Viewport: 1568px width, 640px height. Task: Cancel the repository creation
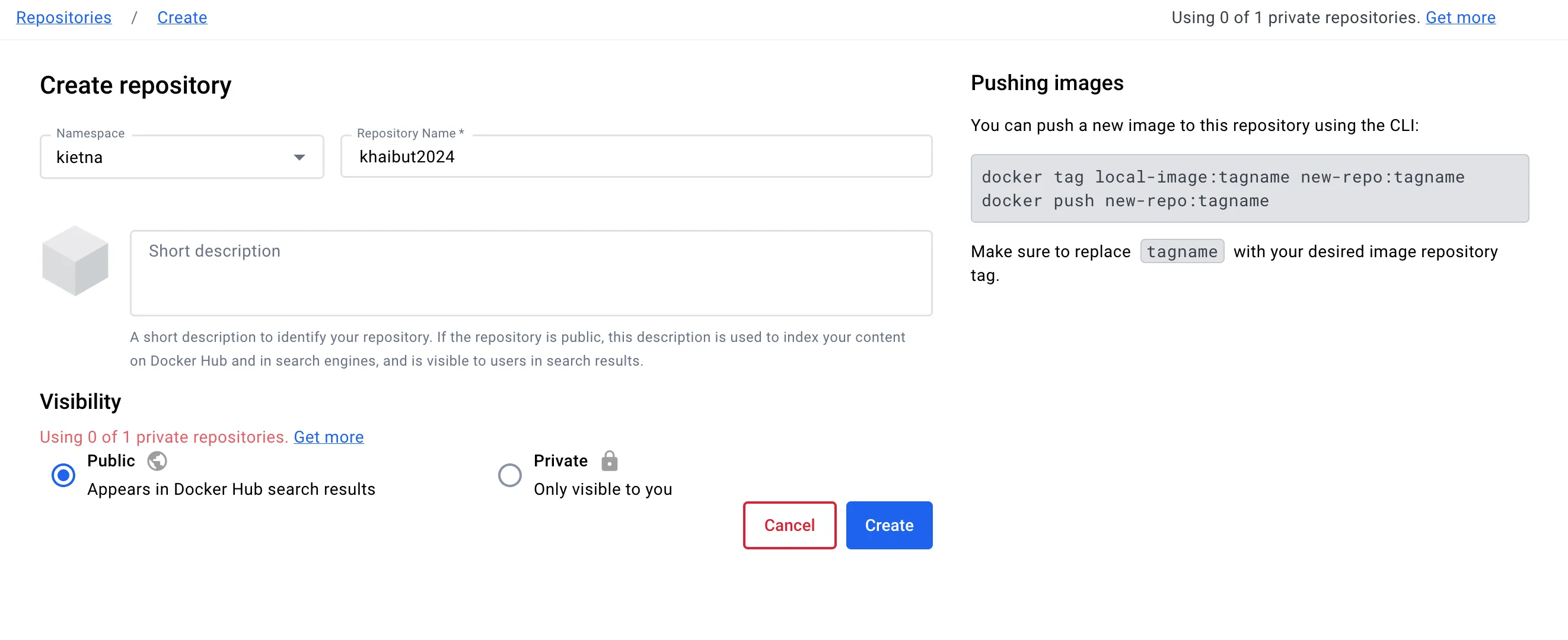[789, 525]
